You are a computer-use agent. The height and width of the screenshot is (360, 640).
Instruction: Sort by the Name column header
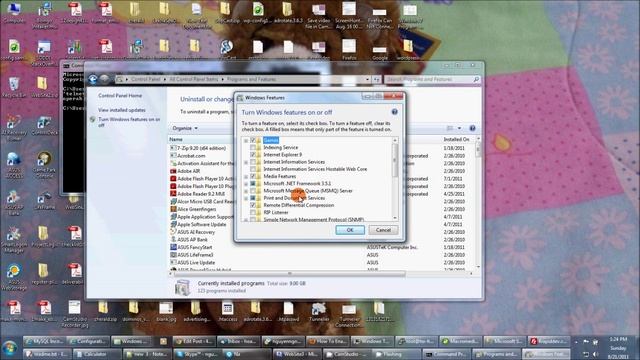point(176,140)
